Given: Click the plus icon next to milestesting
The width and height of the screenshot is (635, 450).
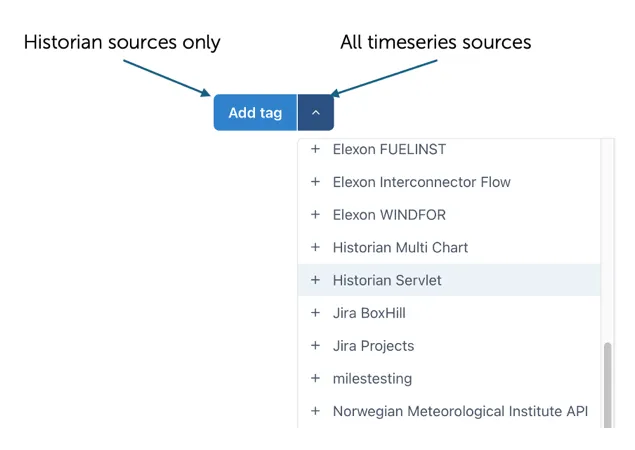Looking at the screenshot, I should pos(315,379).
